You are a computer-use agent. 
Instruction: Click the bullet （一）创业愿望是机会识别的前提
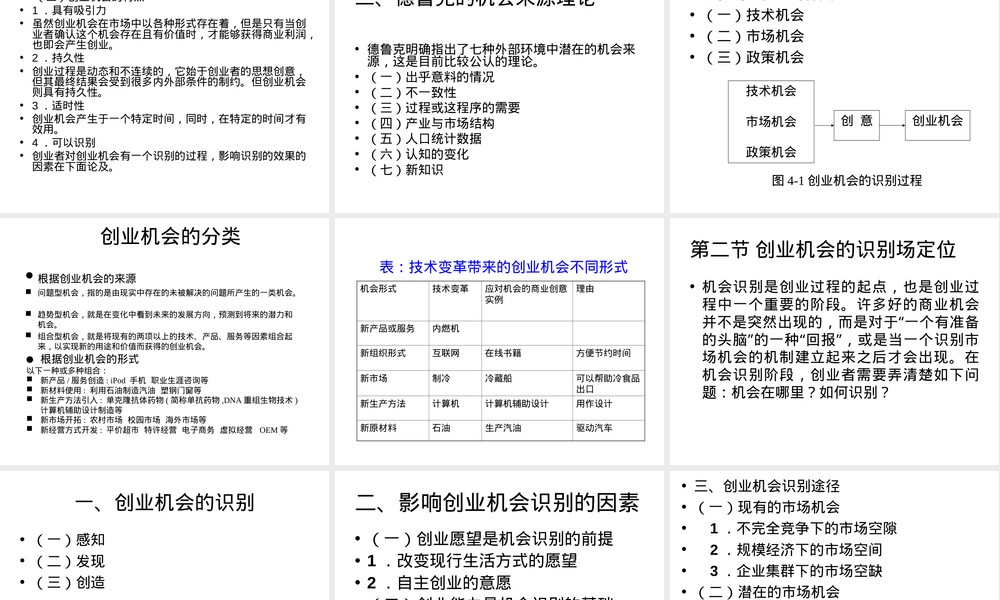pyautogui.click(x=492, y=539)
